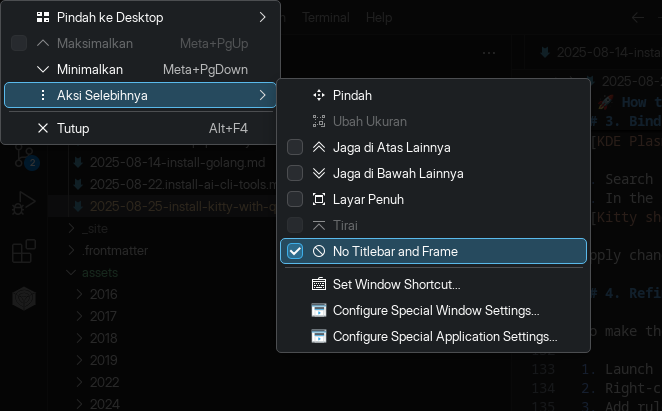Viewport: 662px width, 411px height.
Task: Click the Layar Penuh fullscreen icon
Action: click(x=319, y=199)
